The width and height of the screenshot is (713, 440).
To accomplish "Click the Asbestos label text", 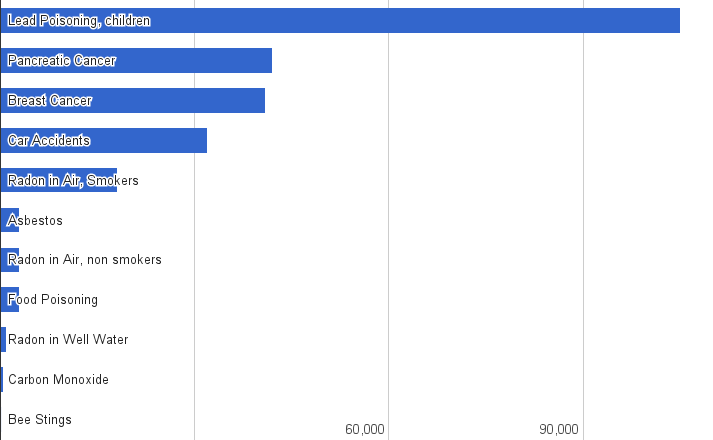I will (35, 220).
